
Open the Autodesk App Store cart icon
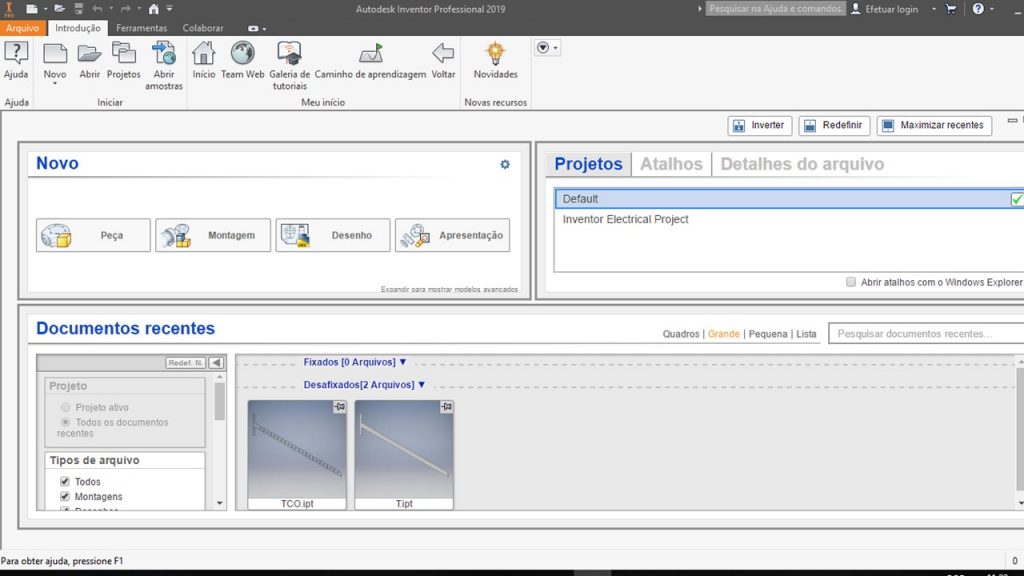951,9
